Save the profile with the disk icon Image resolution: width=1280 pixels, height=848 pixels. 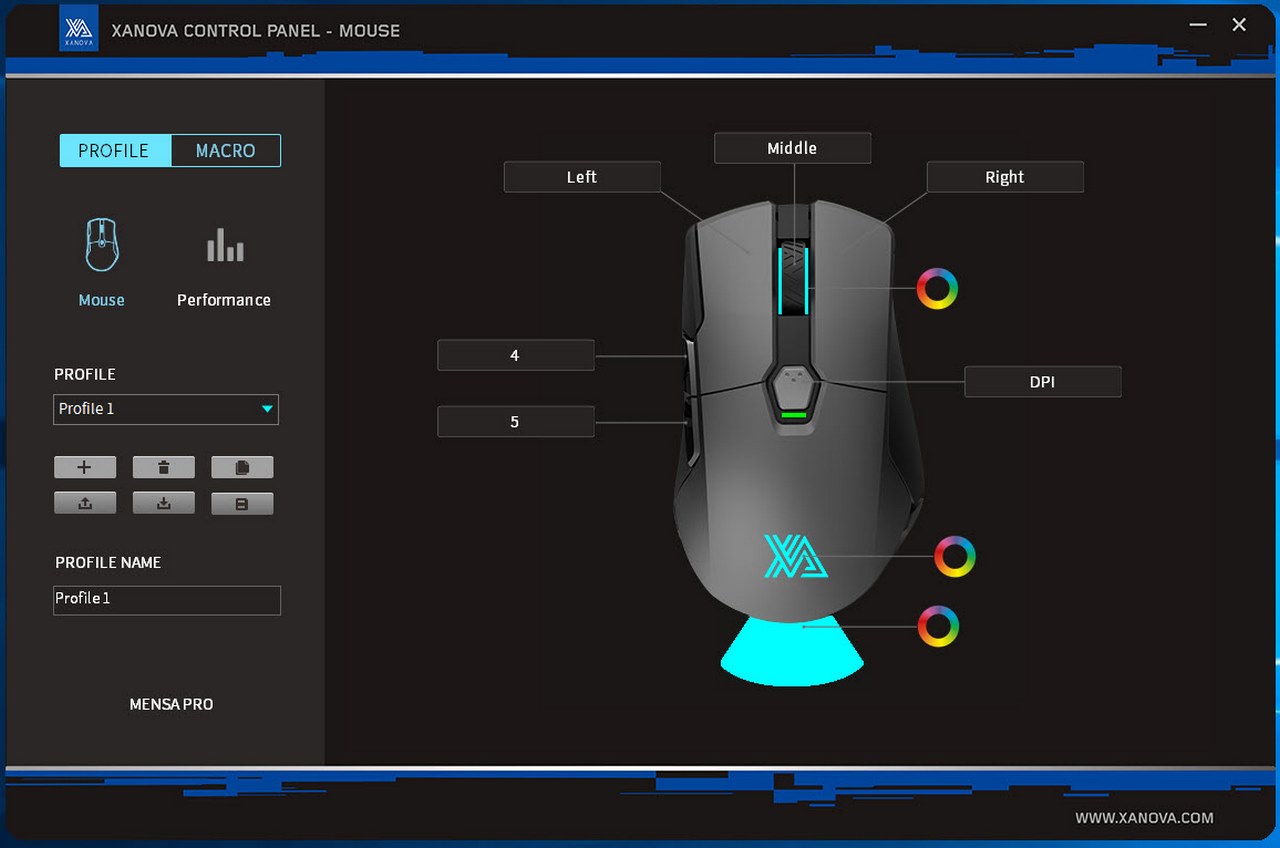[242, 503]
